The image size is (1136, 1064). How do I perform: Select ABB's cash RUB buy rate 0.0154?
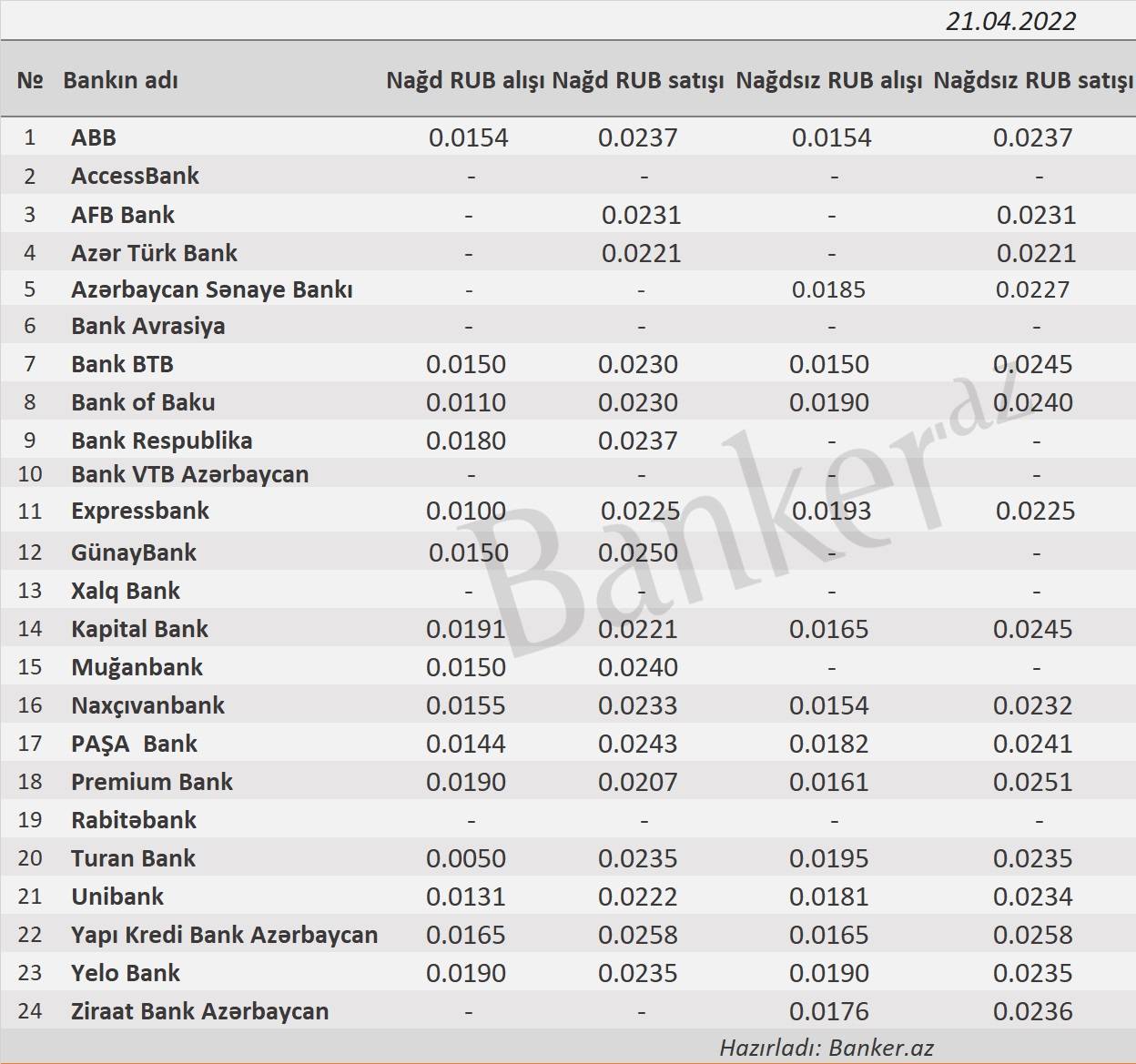(x=468, y=137)
